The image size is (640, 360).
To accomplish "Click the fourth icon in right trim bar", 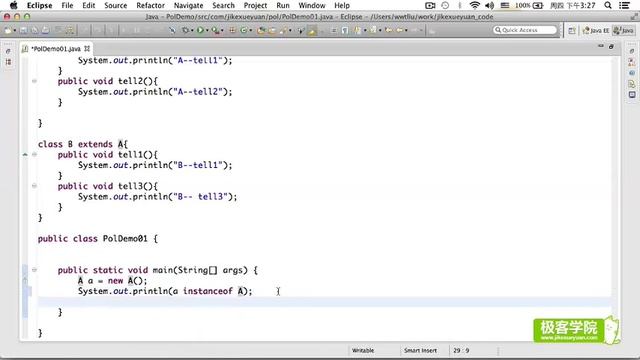I will [x=632, y=84].
